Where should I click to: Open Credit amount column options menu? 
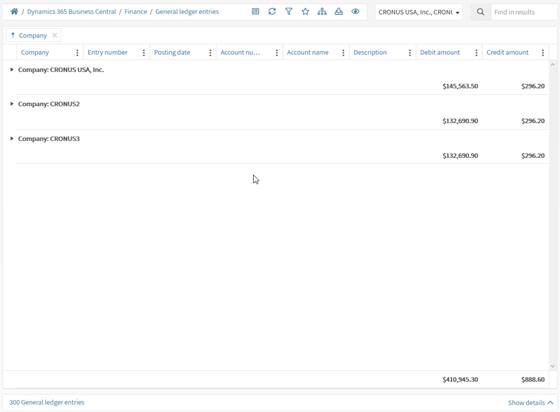click(542, 52)
